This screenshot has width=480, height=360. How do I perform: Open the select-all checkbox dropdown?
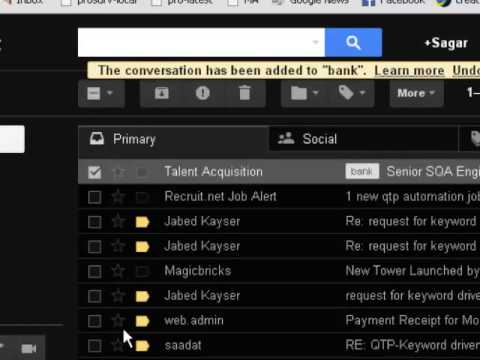click(101, 93)
